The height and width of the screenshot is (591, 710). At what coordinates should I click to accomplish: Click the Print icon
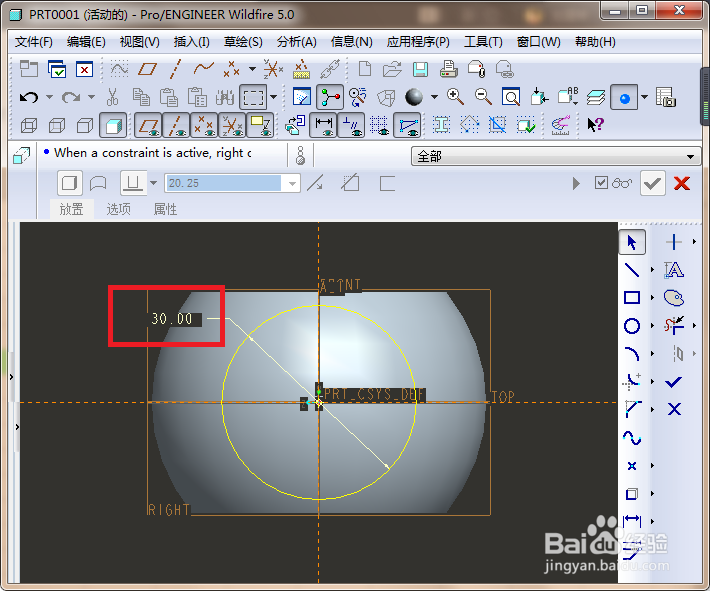click(x=448, y=69)
